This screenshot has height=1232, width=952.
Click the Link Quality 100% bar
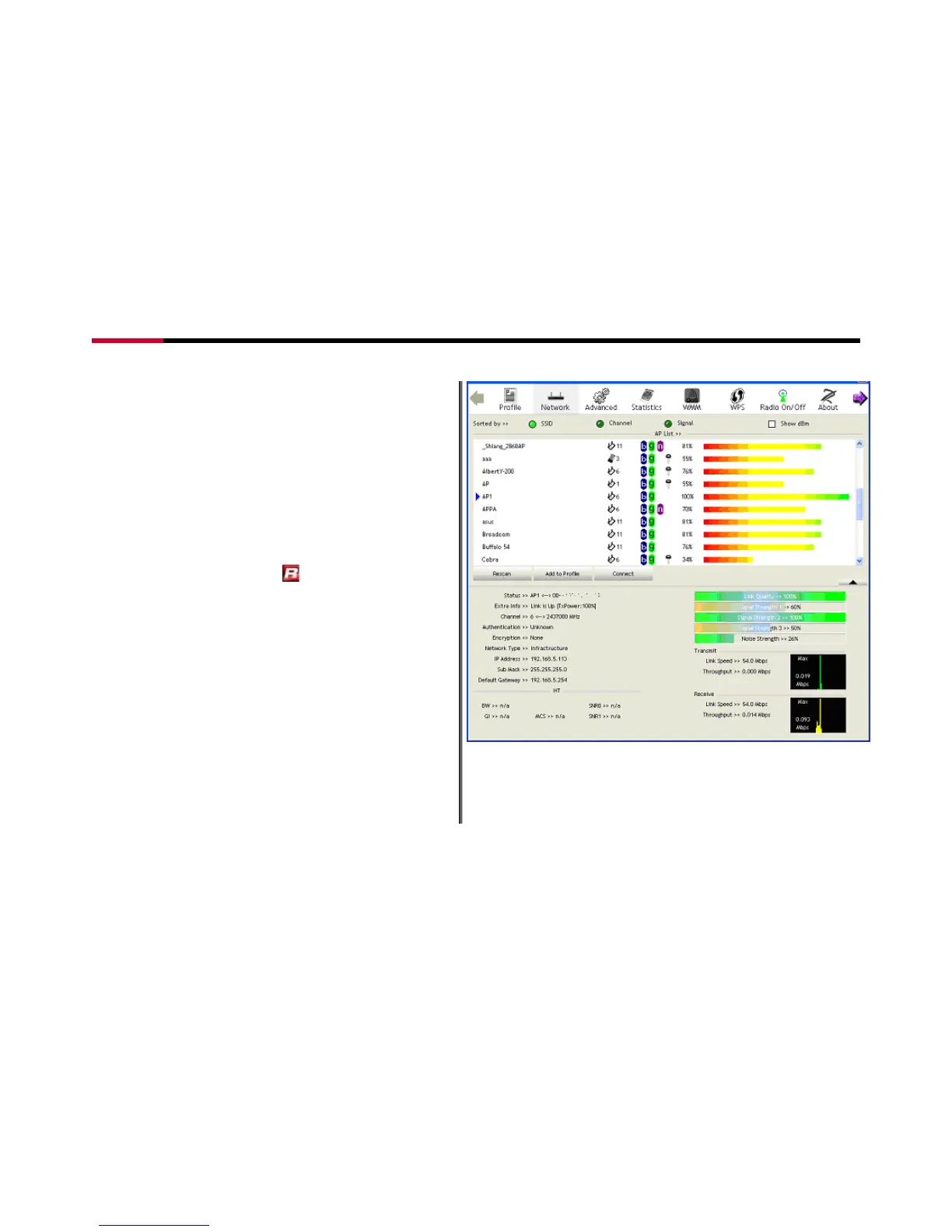click(770, 597)
